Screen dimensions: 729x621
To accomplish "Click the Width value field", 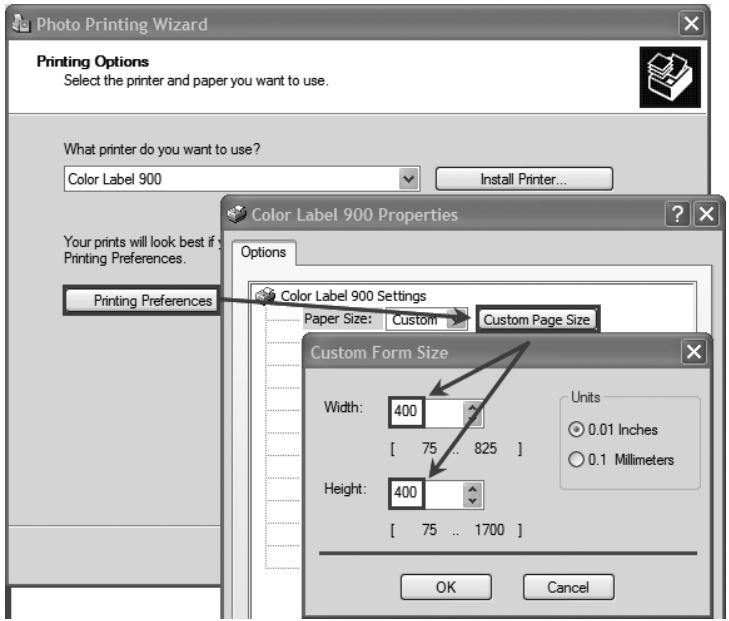I will tap(436, 412).
